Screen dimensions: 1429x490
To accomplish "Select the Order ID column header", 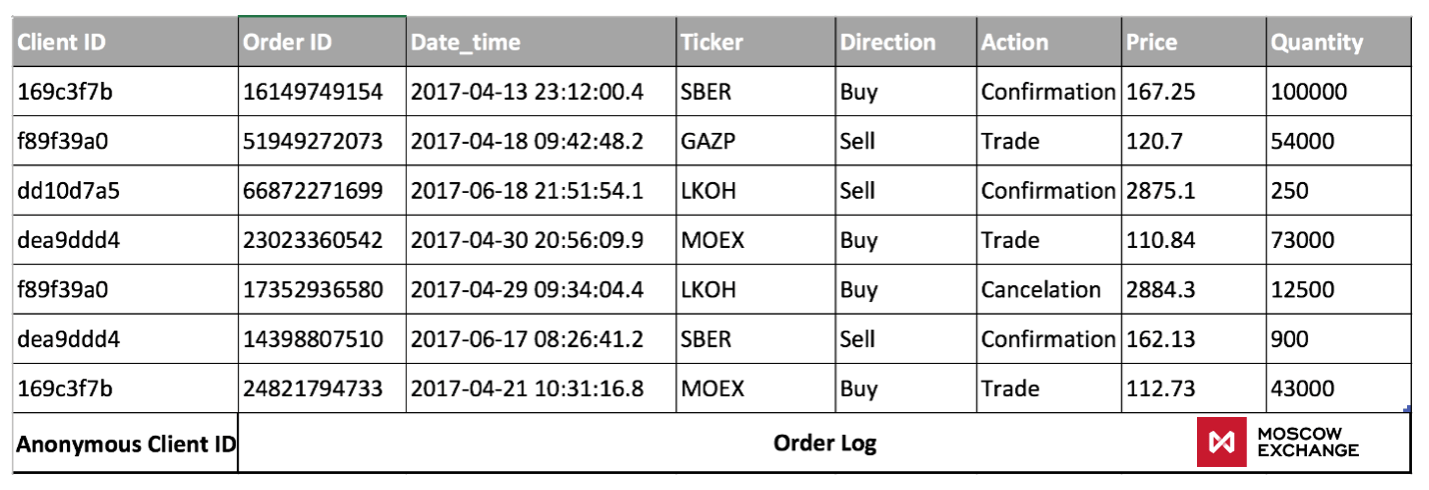I will pos(322,42).
